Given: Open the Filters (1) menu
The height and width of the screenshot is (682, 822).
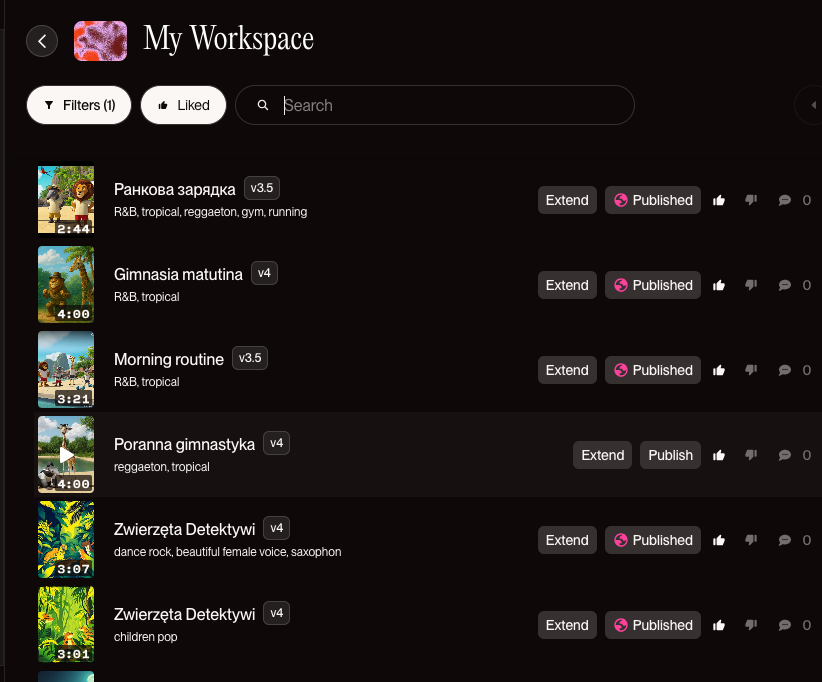Looking at the screenshot, I should pos(79,105).
